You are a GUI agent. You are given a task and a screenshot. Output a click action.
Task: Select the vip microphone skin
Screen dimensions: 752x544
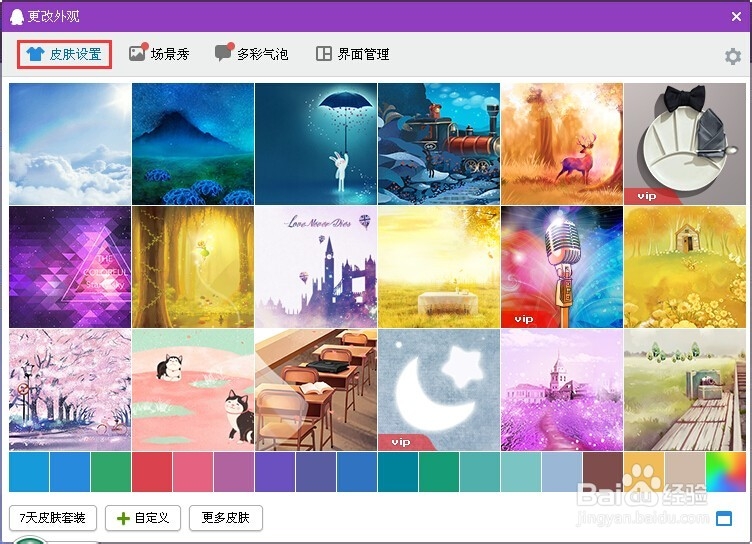(x=562, y=267)
